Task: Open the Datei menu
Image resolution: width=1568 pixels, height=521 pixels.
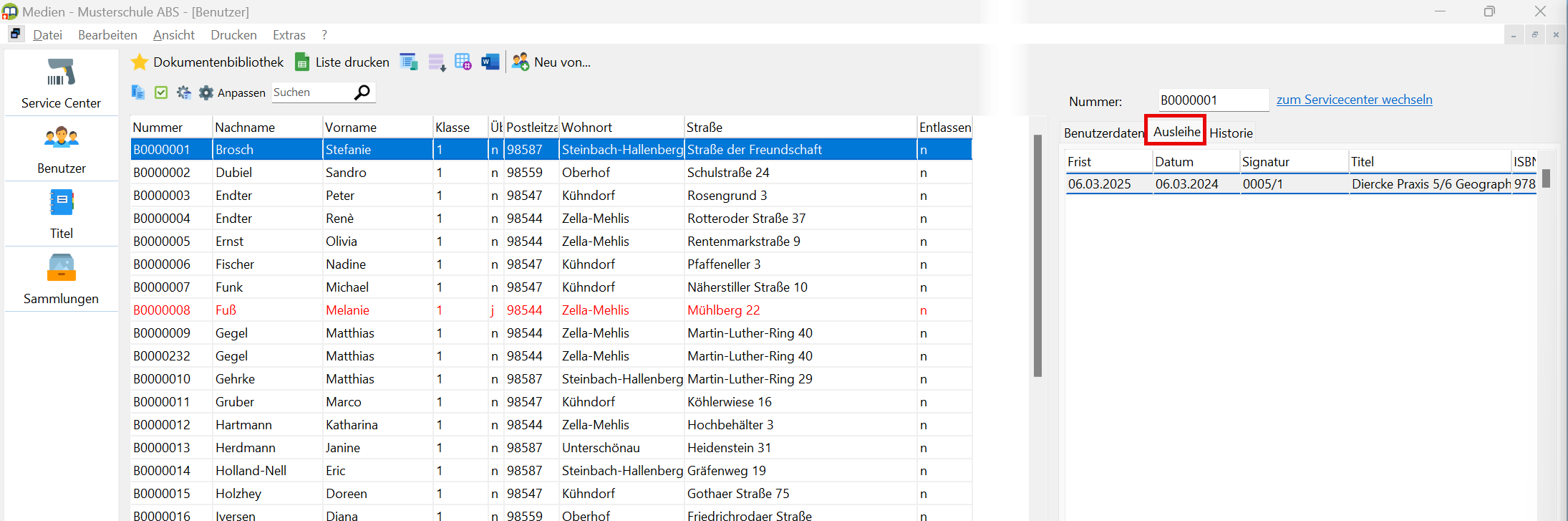Action: click(x=47, y=34)
